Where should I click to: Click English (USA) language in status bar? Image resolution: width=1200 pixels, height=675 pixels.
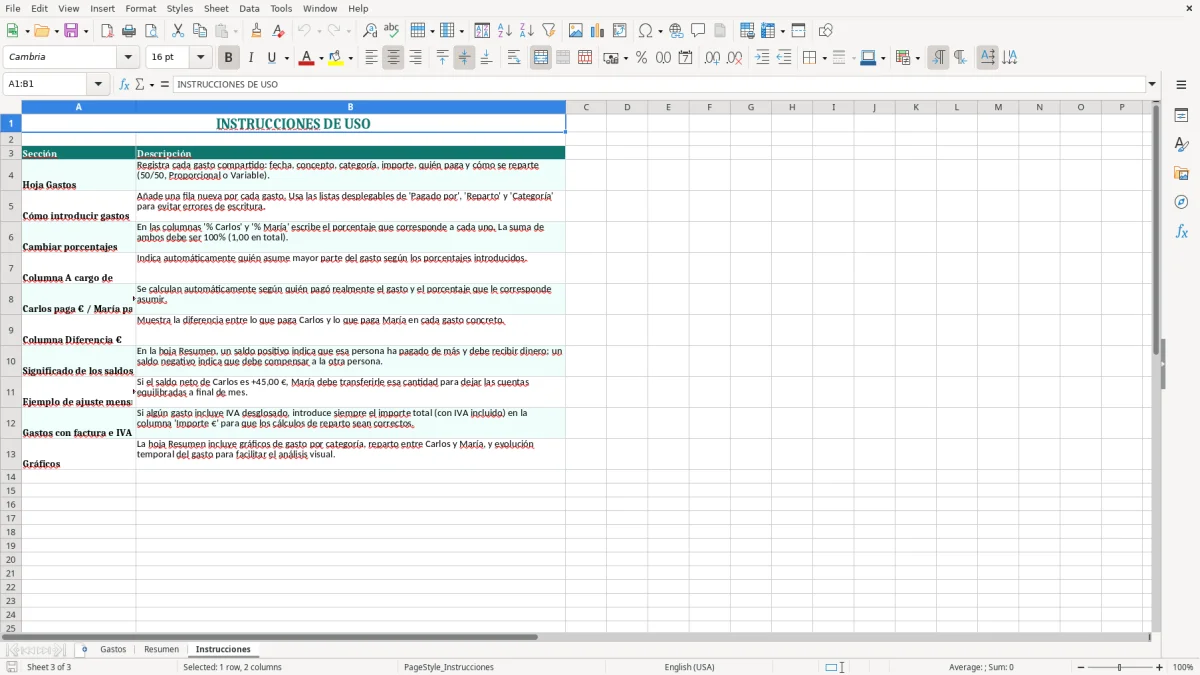[x=689, y=667]
